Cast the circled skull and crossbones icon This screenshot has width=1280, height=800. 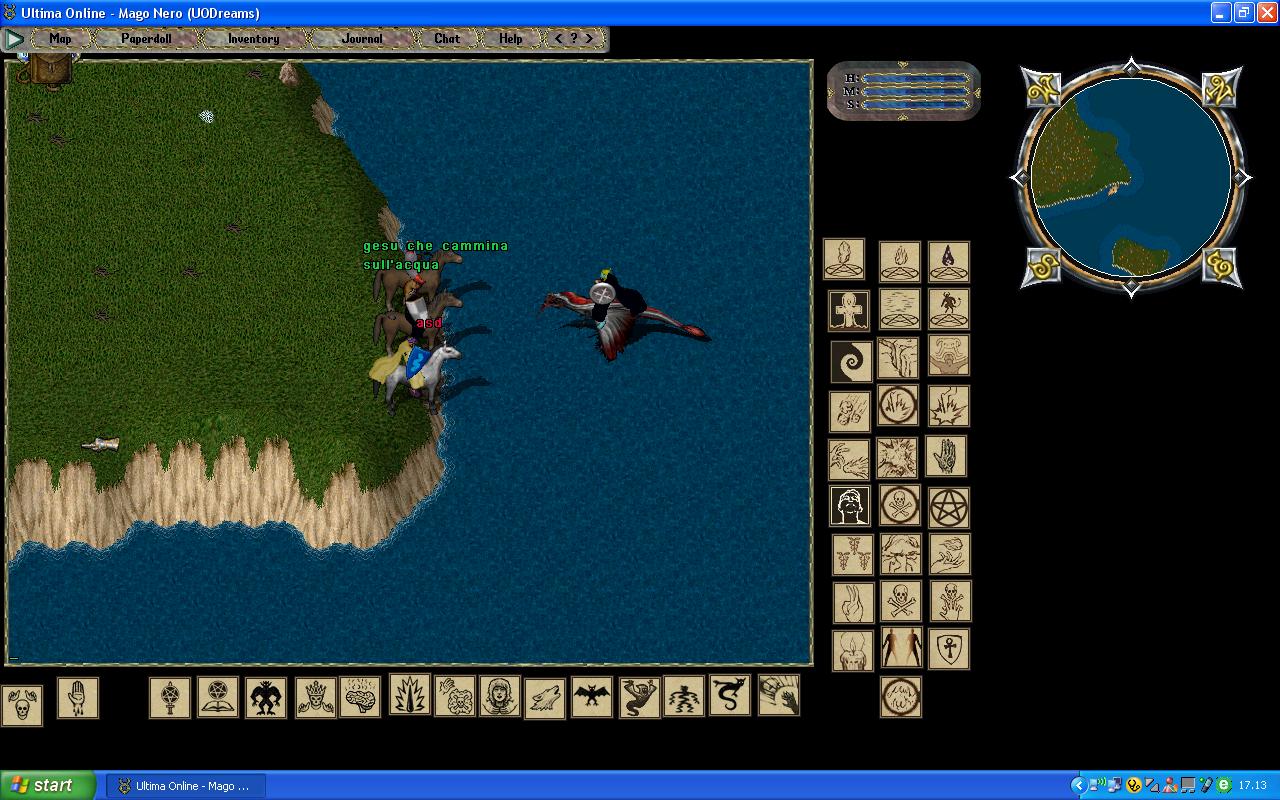click(x=899, y=505)
